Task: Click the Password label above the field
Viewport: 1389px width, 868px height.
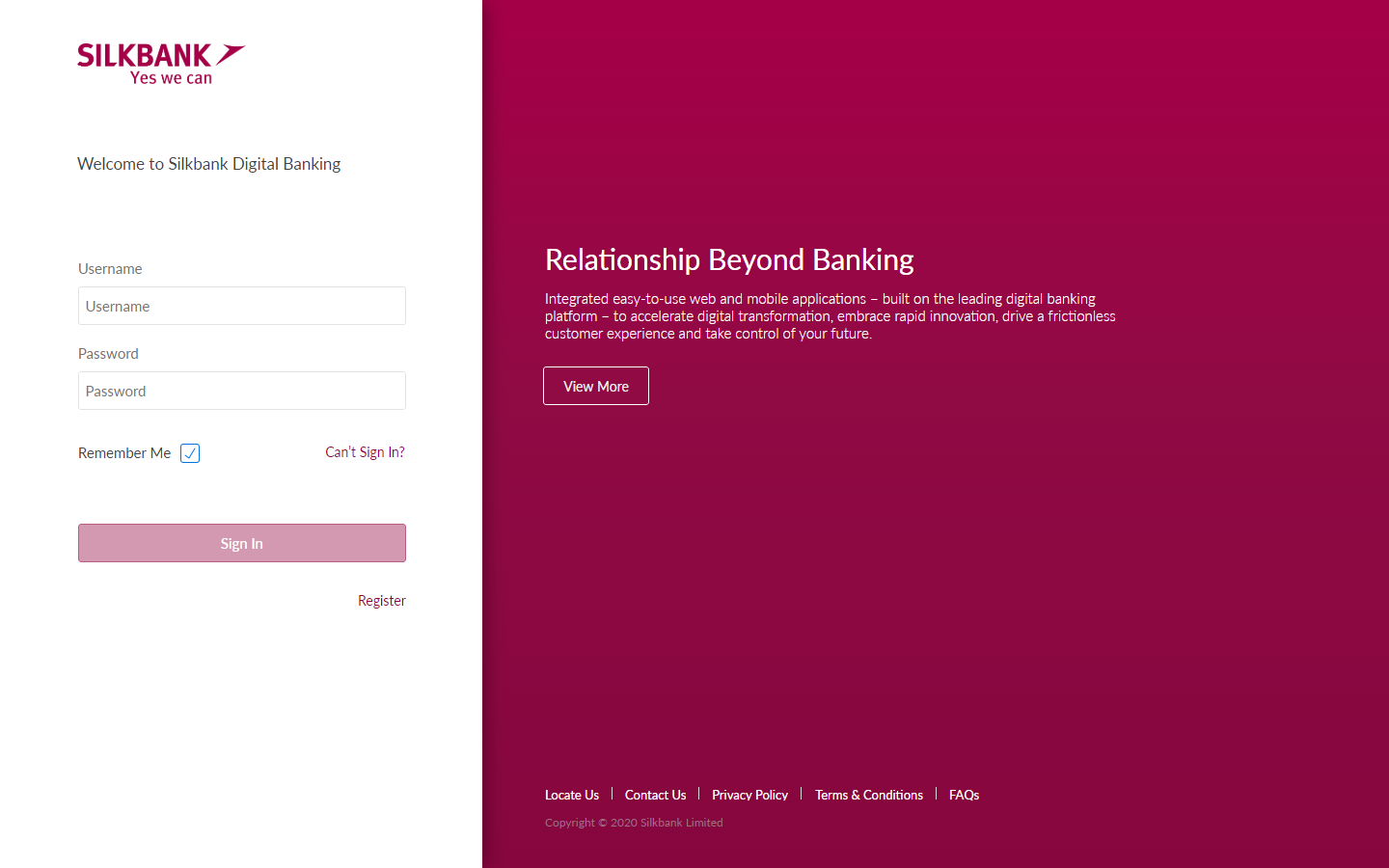Action: click(x=108, y=354)
